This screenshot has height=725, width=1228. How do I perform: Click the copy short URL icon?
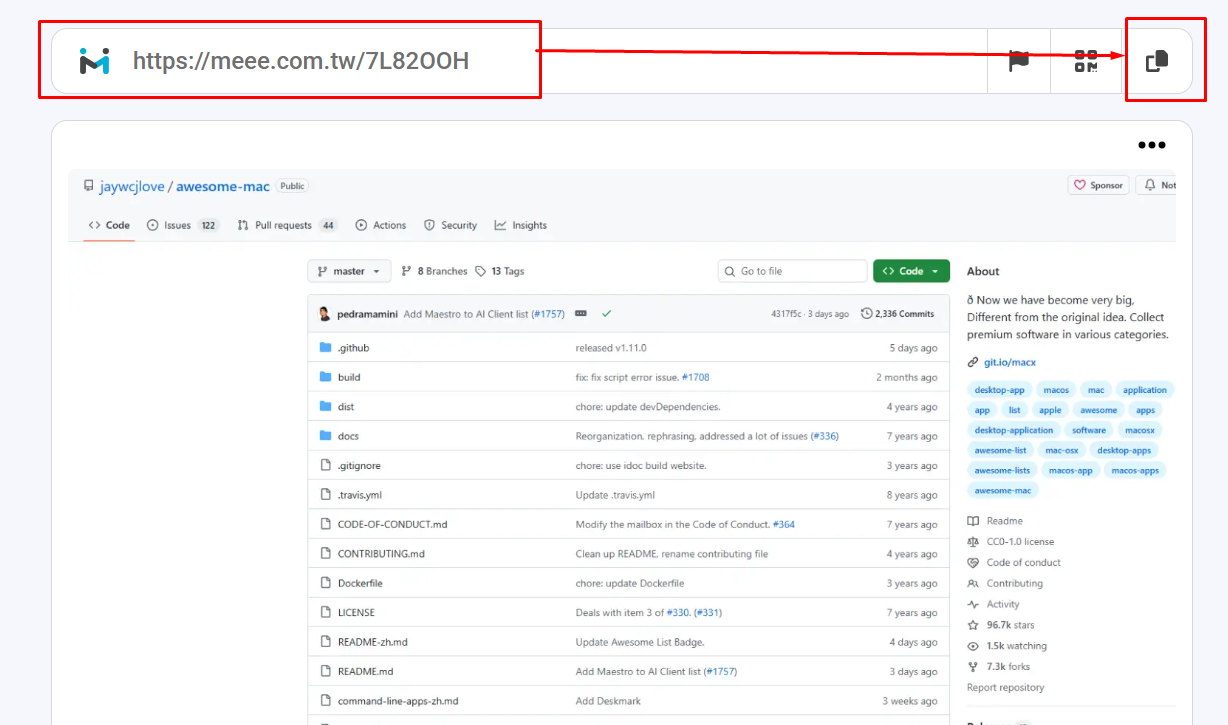(x=1157, y=61)
